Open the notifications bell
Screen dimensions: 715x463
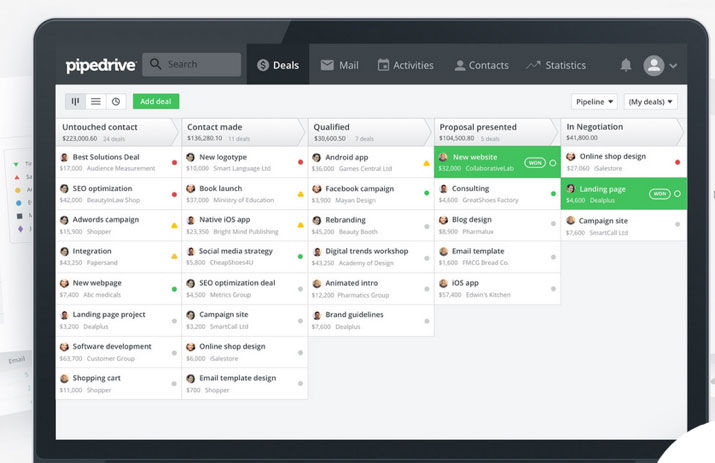[626, 65]
